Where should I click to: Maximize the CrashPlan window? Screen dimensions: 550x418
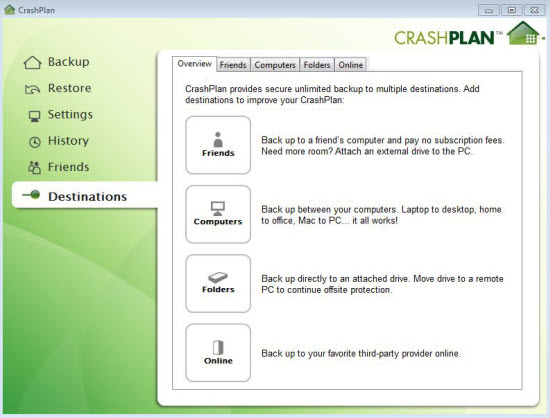point(511,10)
